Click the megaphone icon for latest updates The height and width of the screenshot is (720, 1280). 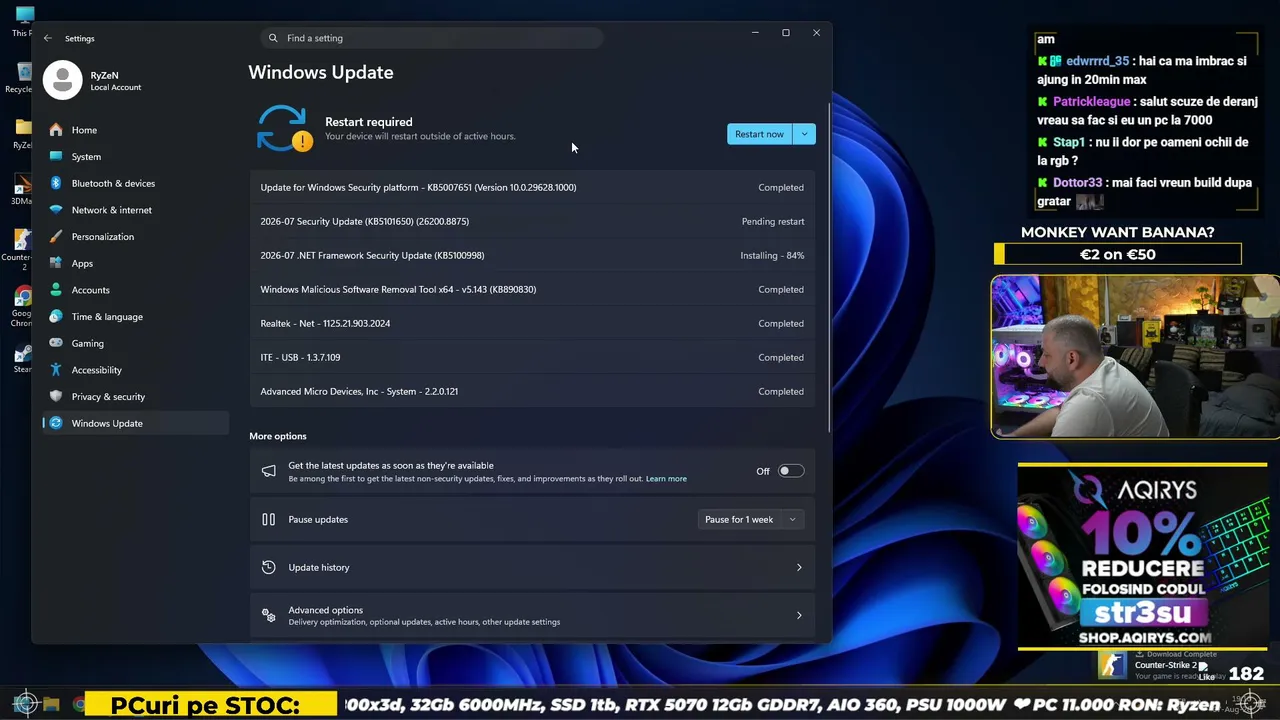[268, 471]
